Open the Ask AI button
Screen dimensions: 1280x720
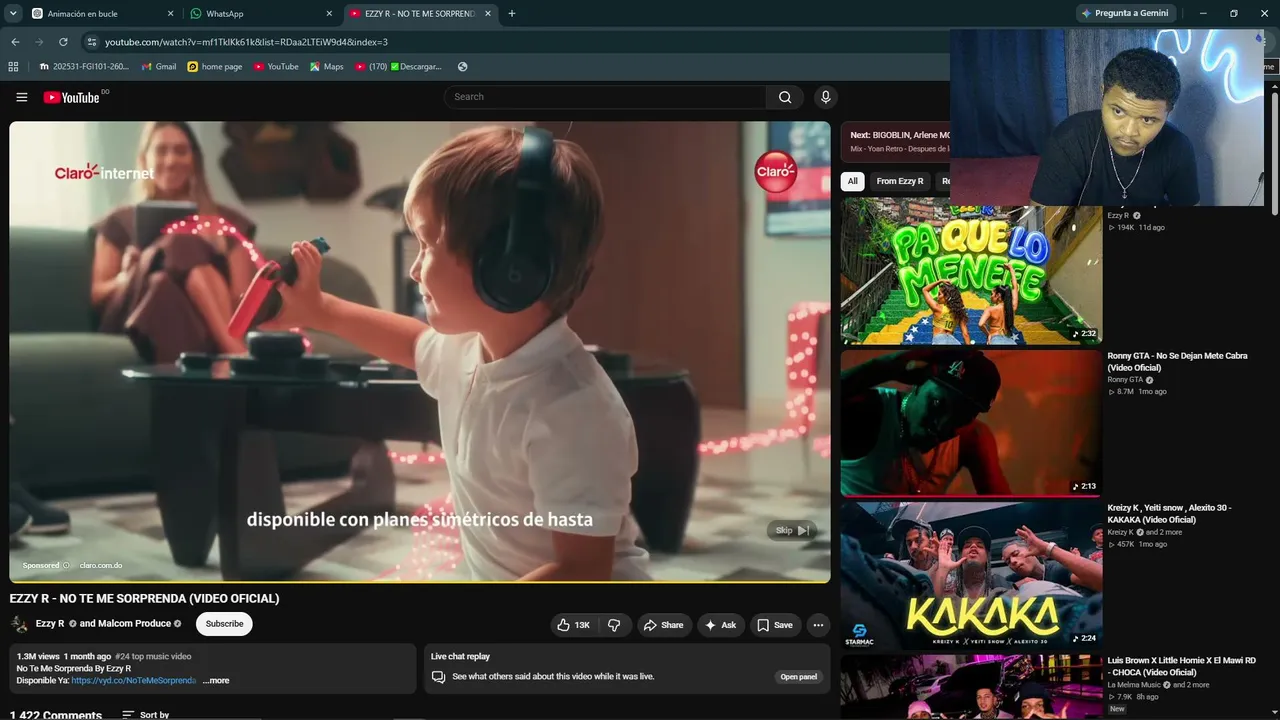tap(721, 625)
